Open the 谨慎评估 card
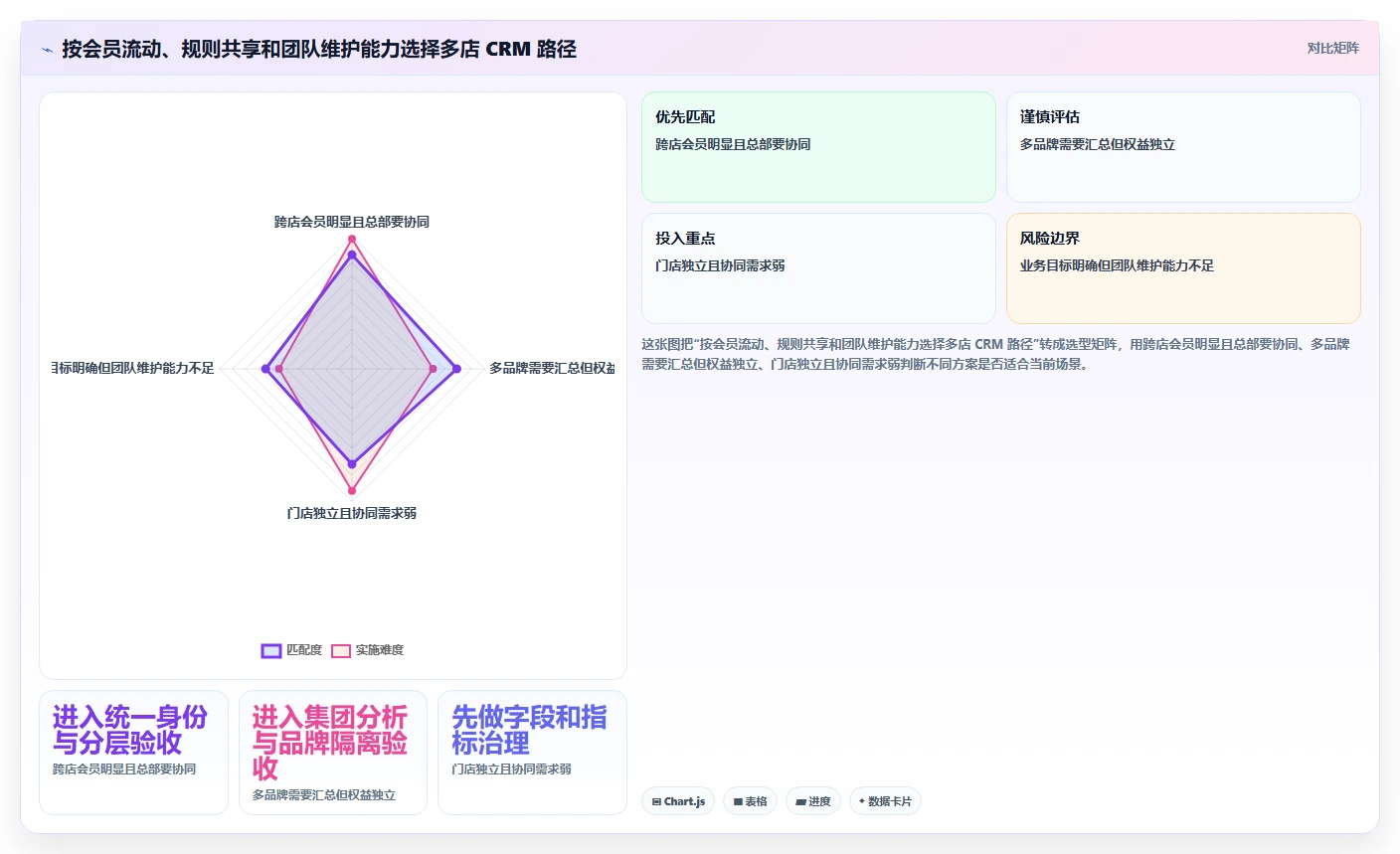The image size is (1400, 854). (1183, 147)
